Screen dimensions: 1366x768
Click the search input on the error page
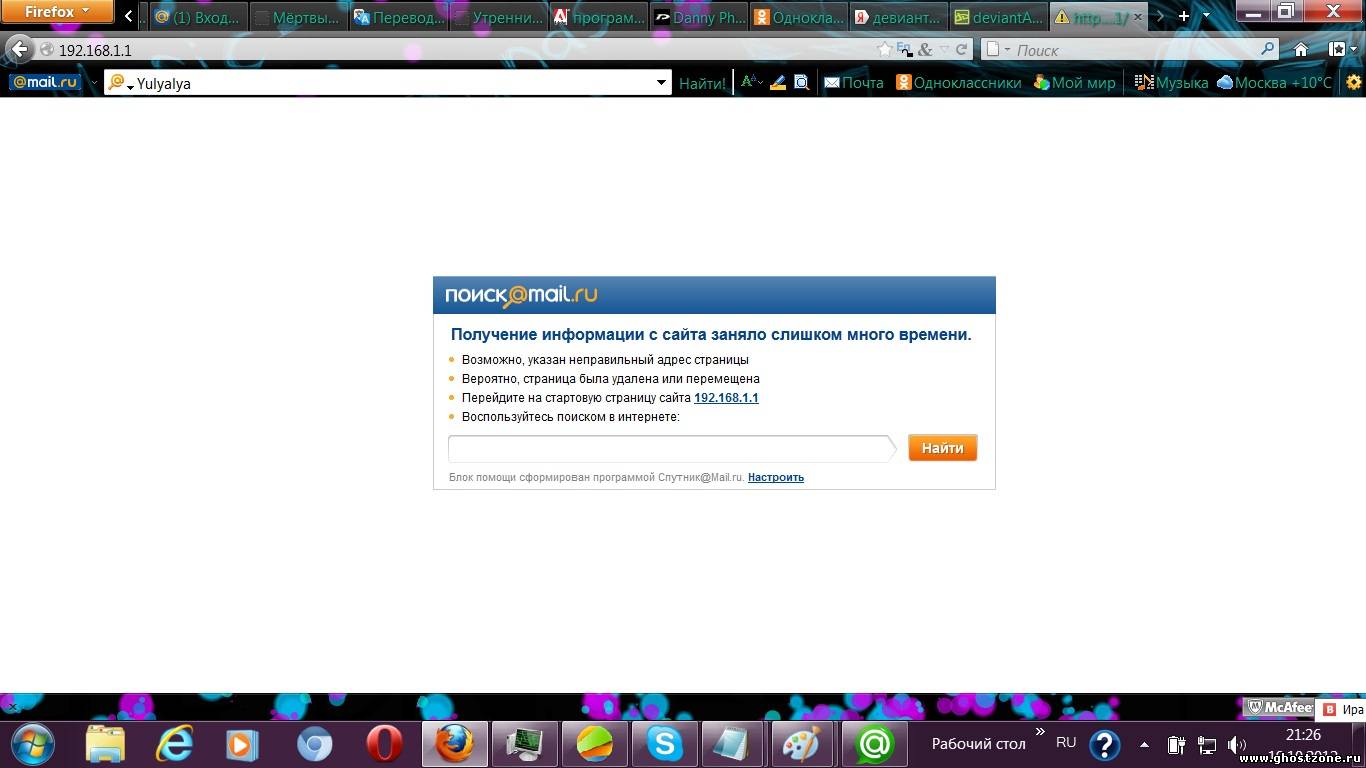(x=672, y=449)
